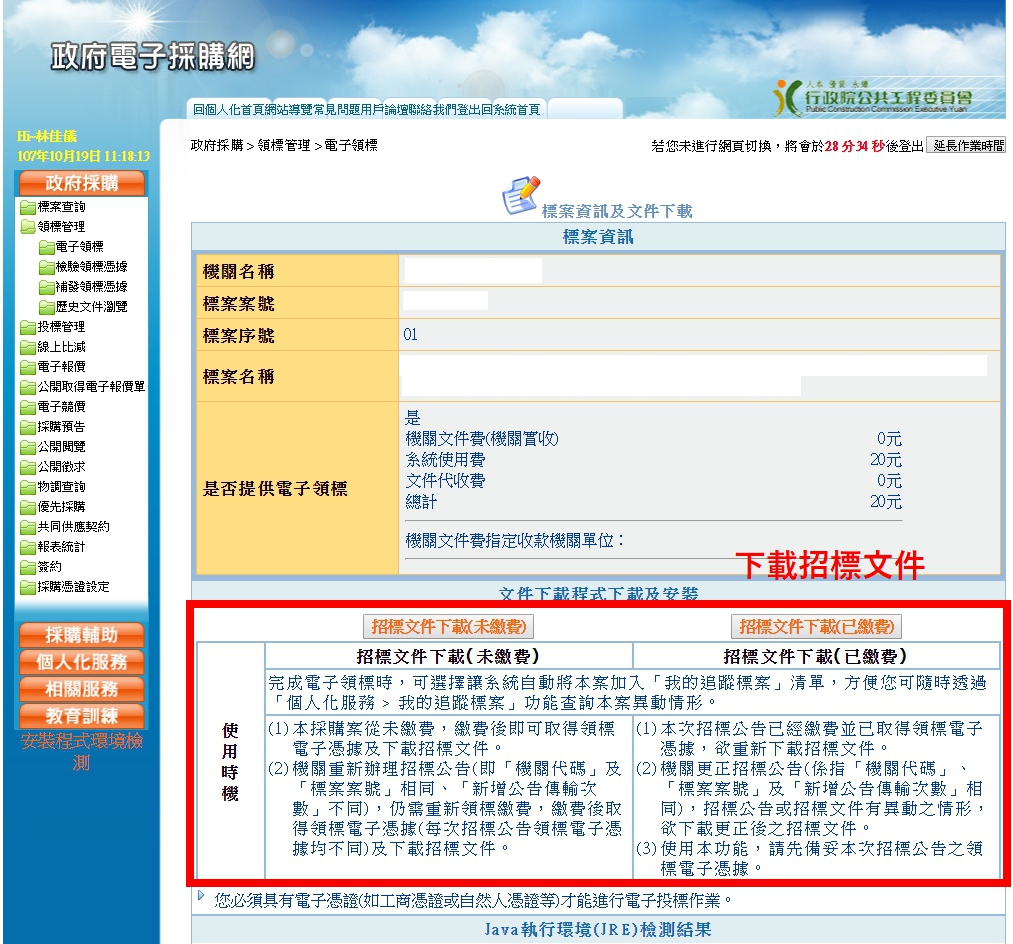
Task: Expand the 採購輔助 sidebar section
Action: click(81, 635)
